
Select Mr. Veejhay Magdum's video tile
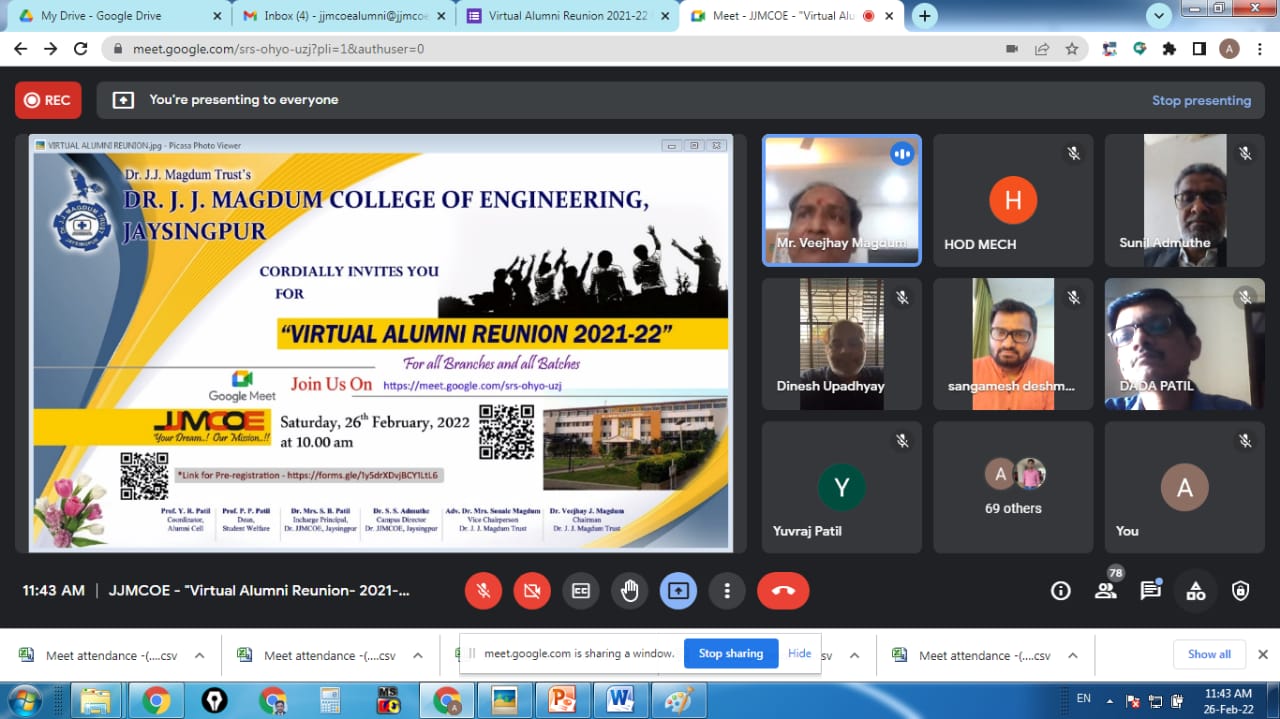pyautogui.click(x=842, y=200)
